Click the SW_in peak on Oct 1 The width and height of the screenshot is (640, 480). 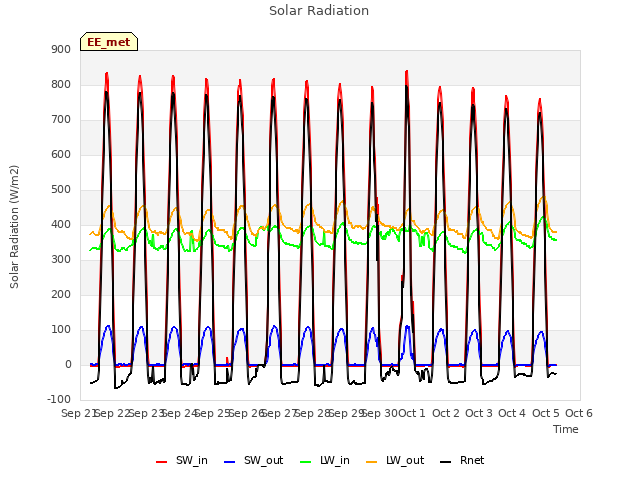pyautogui.click(x=407, y=72)
